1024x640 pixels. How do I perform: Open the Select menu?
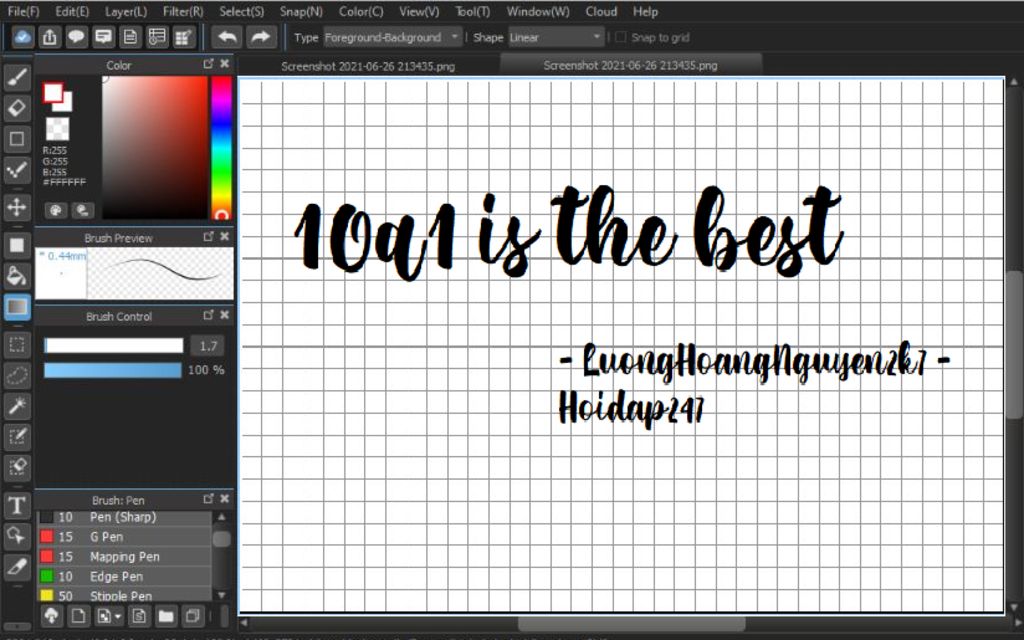(242, 12)
